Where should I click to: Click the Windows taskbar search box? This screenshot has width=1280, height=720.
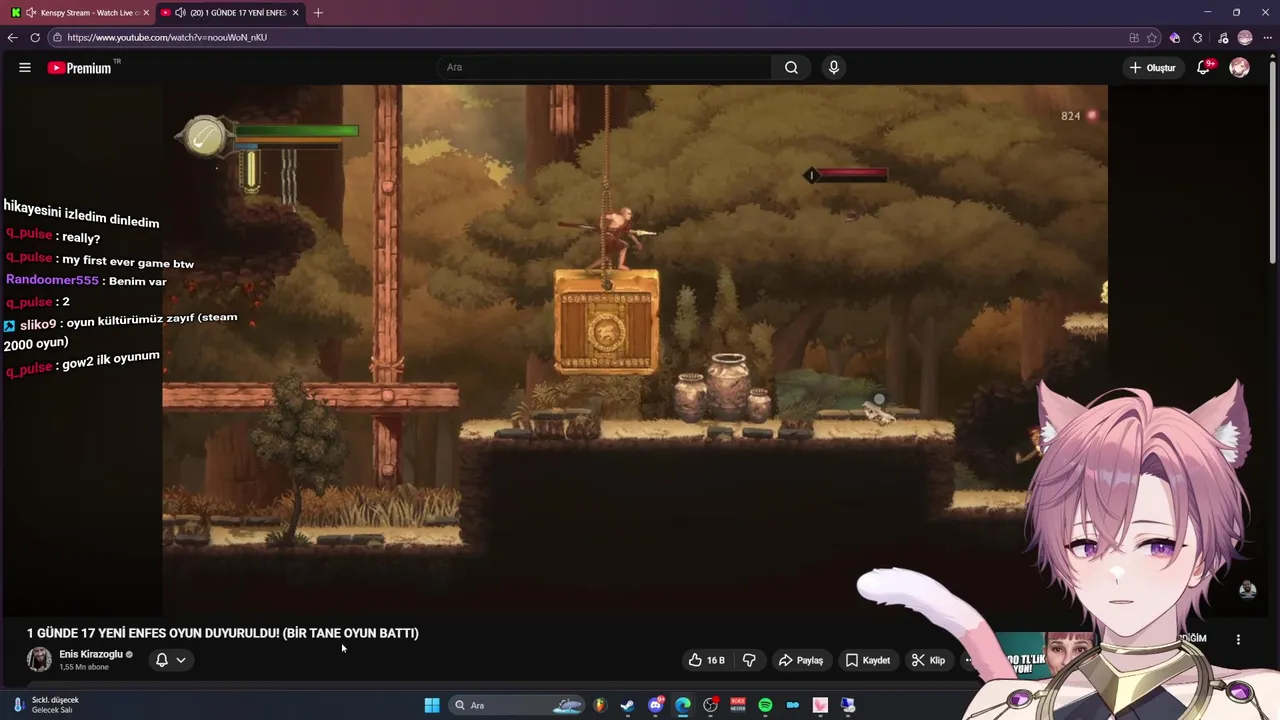515,705
